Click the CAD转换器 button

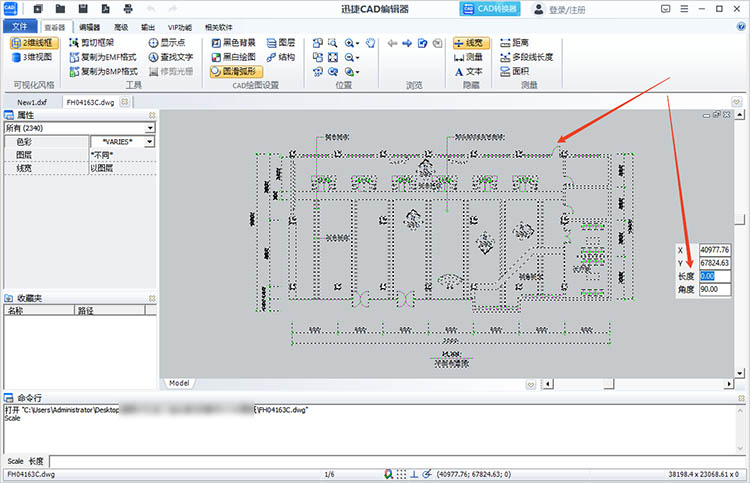pos(490,9)
